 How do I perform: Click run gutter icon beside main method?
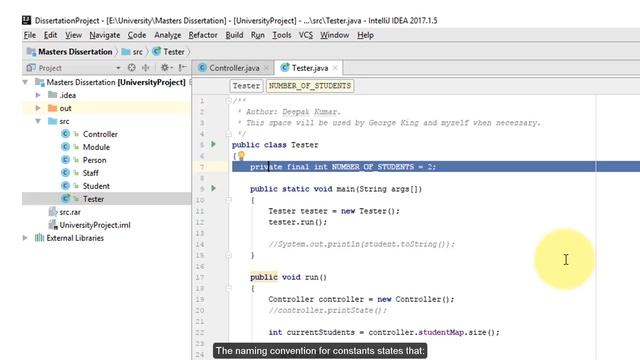coord(213,188)
